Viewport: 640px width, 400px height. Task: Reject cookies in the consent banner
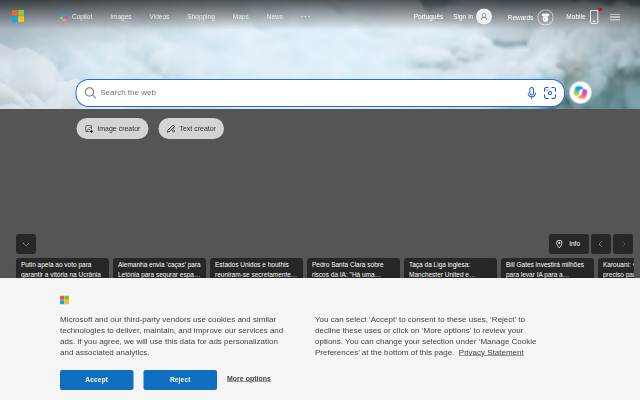[180, 380]
